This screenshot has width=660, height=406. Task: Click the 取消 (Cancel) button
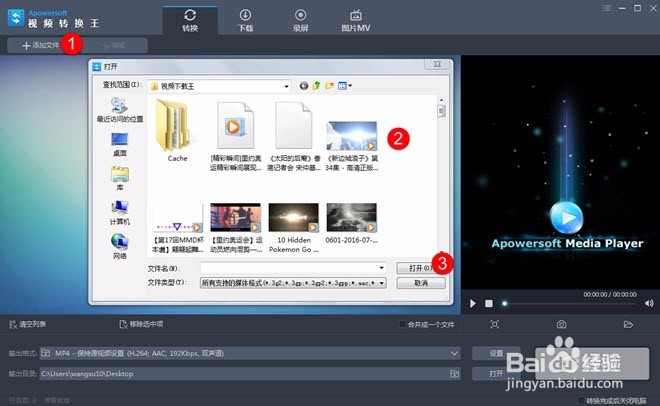pyautogui.click(x=421, y=283)
